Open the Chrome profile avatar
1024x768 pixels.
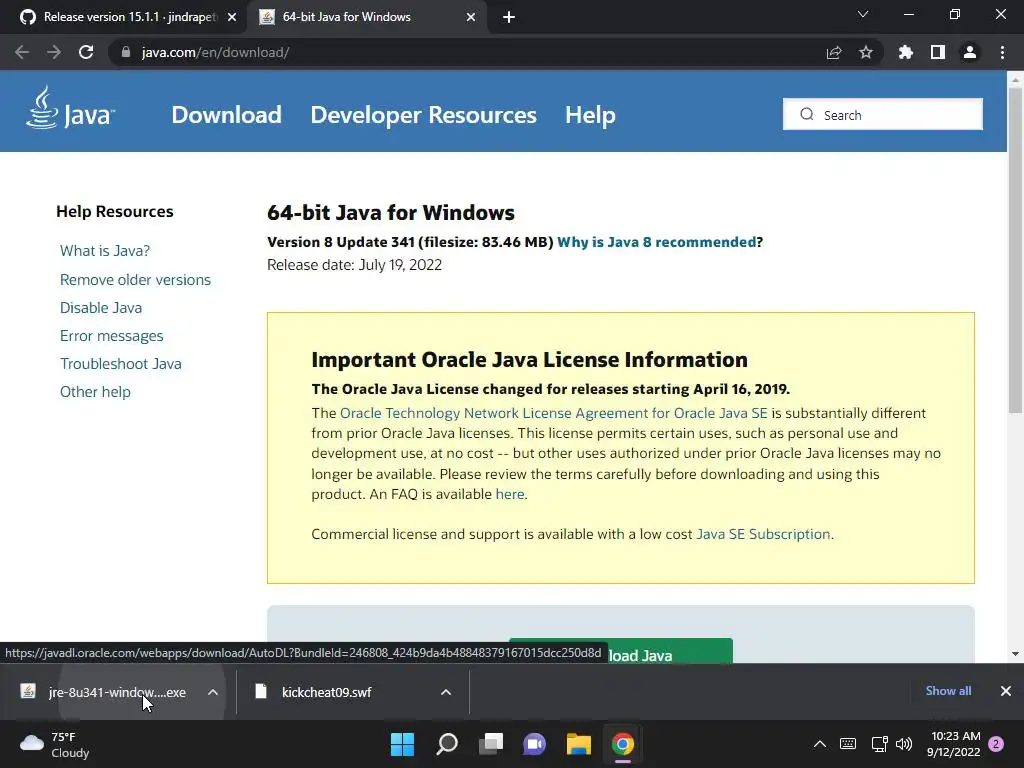[x=970, y=52]
